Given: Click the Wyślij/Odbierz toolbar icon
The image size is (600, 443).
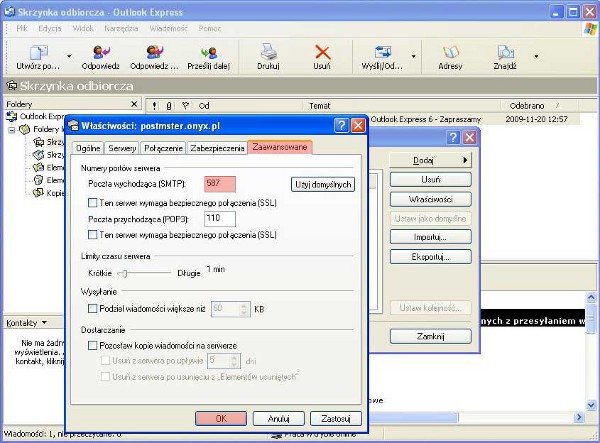Looking at the screenshot, I should pyautogui.click(x=383, y=52).
